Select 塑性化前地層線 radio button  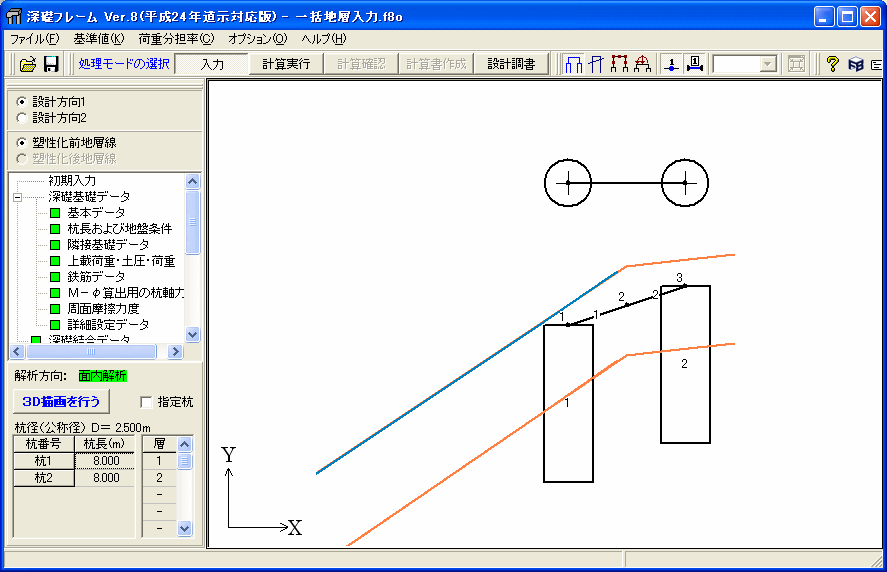click(x=21, y=143)
